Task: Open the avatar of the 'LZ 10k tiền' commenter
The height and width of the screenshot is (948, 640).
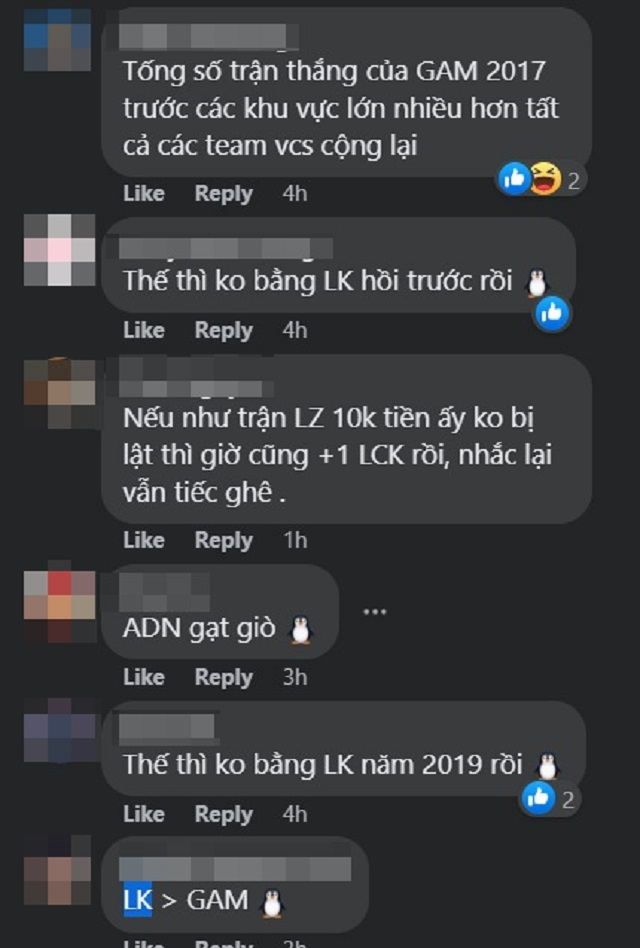Action: [59, 393]
